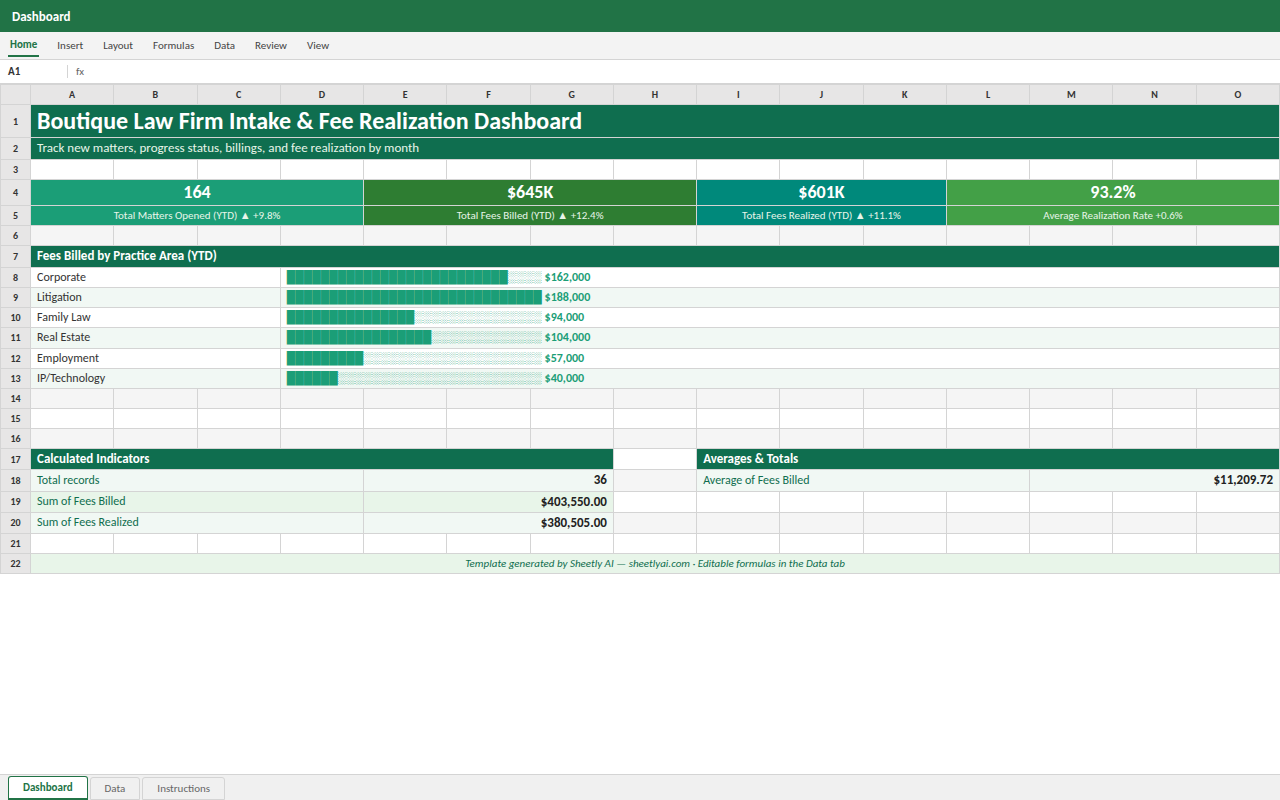The image size is (1280, 800).
Task: Click 'Fees Billed by Practice Area' header
Action: point(655,256)
